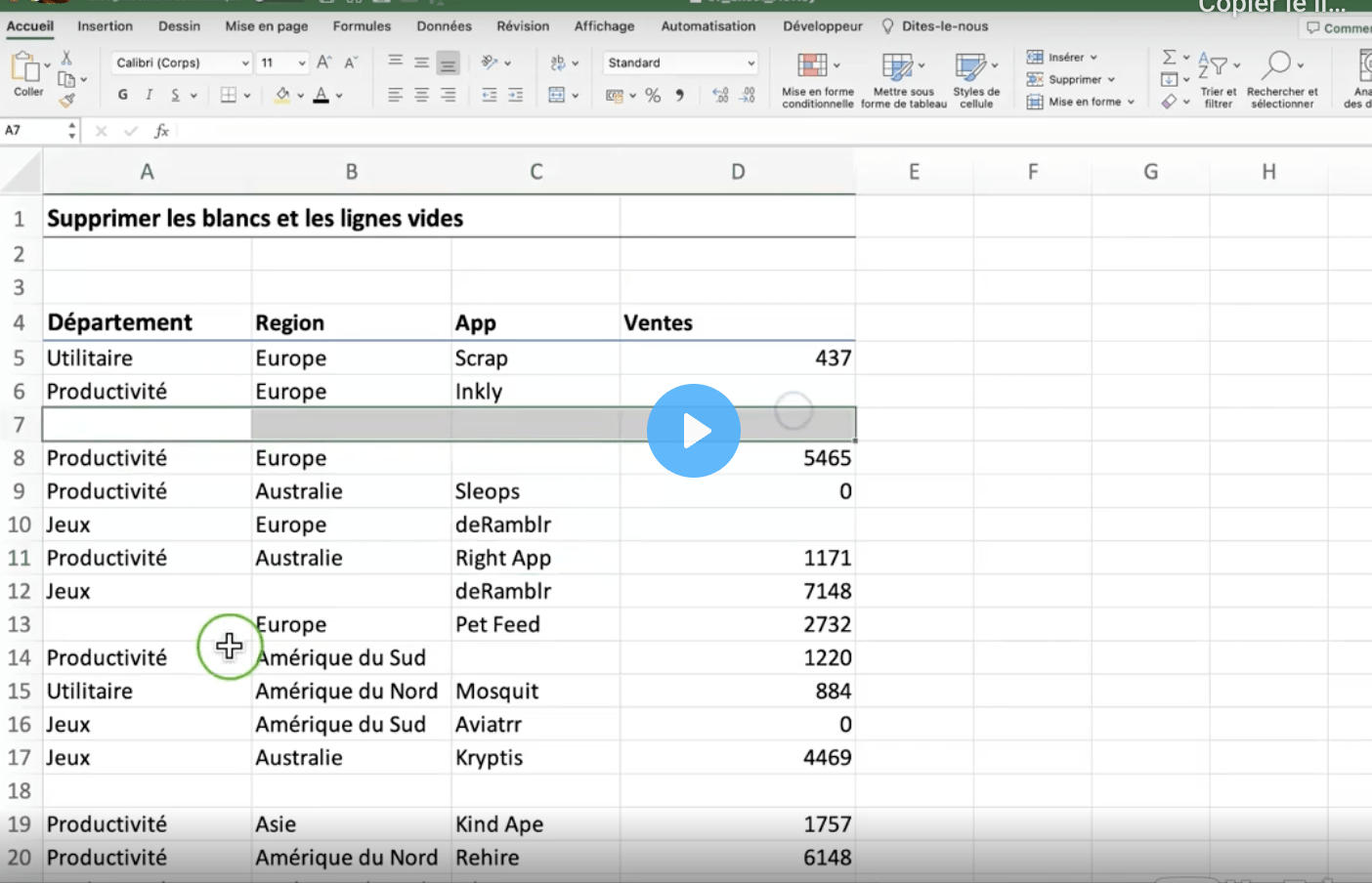Toggle bold formatting with the G icon
This screenshot has width=1372, height=883.
coord(122,95)
